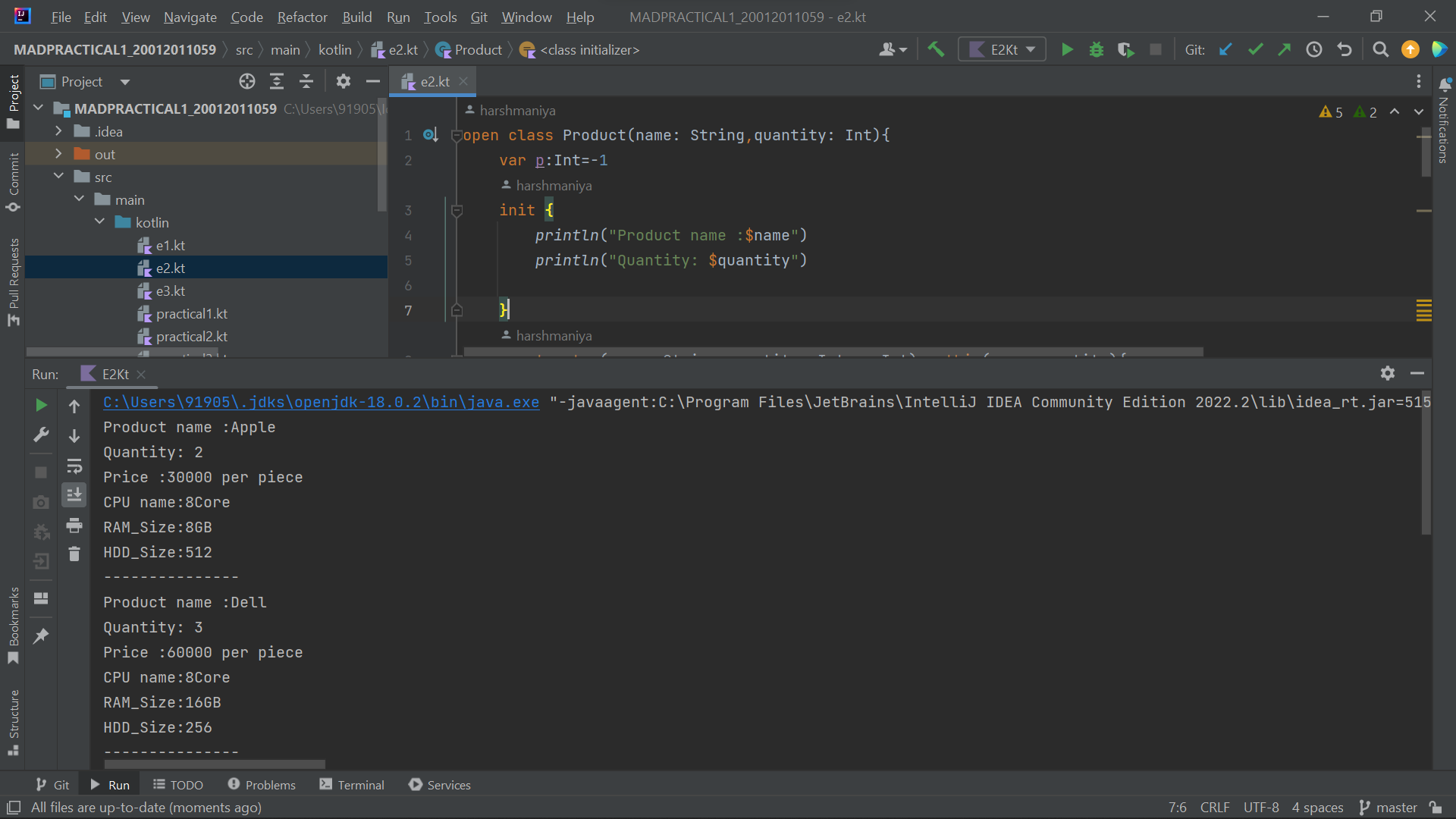Toggle Scroll to End in Run console
1456x819 pixels.
tap(74, 495)
